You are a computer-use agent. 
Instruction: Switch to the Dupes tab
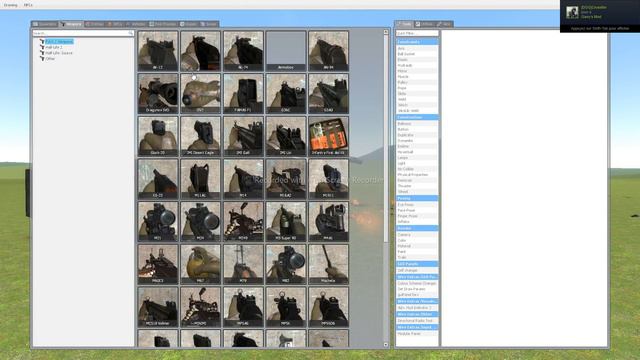click(x=189, y=24)
